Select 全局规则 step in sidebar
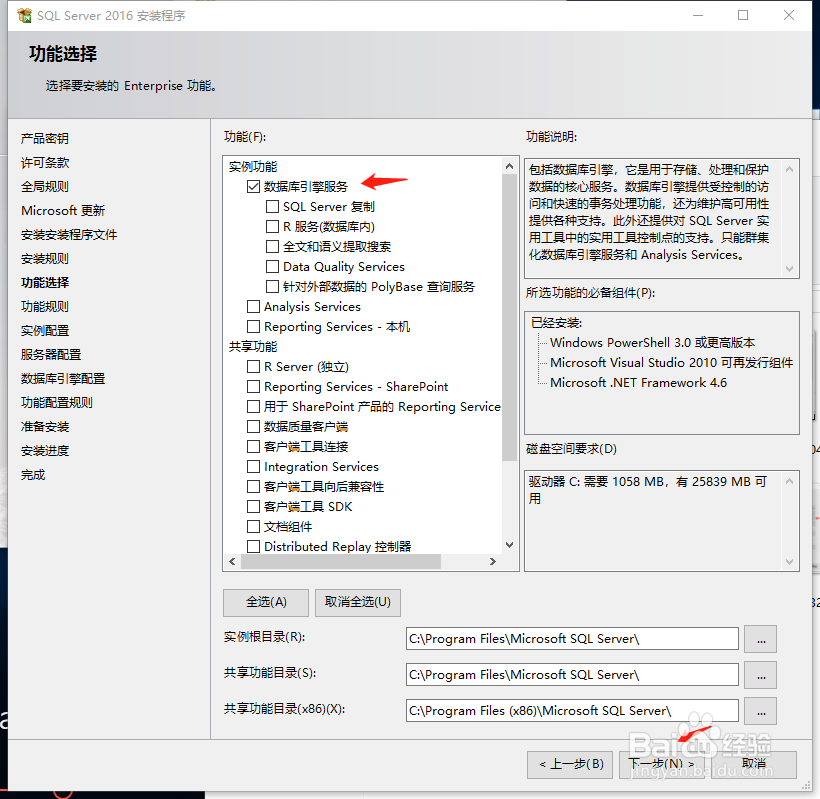820x799 pixels. [x=45, y=187]
